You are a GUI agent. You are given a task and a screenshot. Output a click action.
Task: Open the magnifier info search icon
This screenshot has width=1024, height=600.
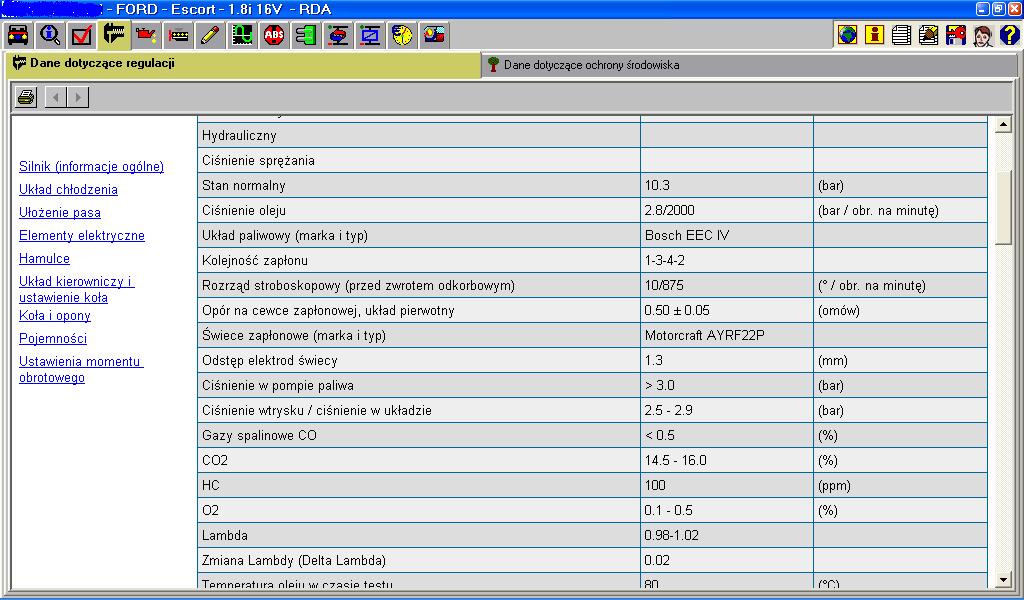click(50, 36)
